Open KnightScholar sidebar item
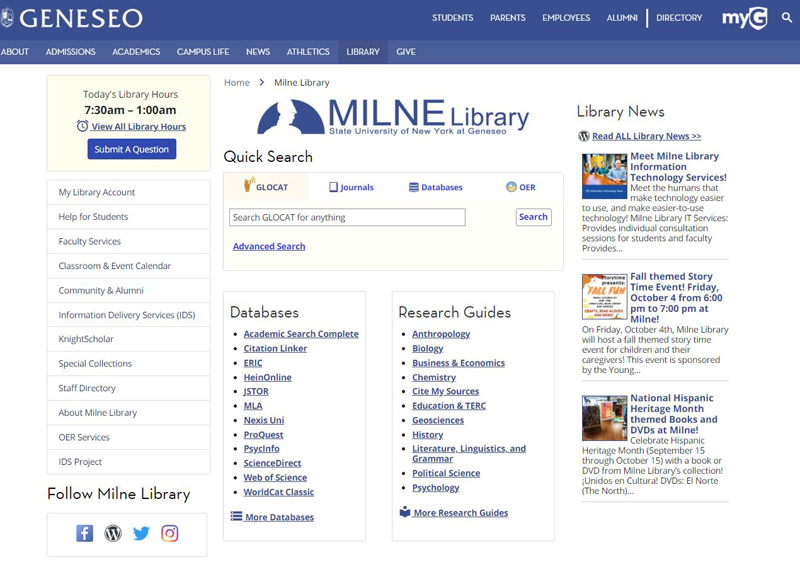Image resolution: width=800 pixels, height=567 pixels. (129, 339)
